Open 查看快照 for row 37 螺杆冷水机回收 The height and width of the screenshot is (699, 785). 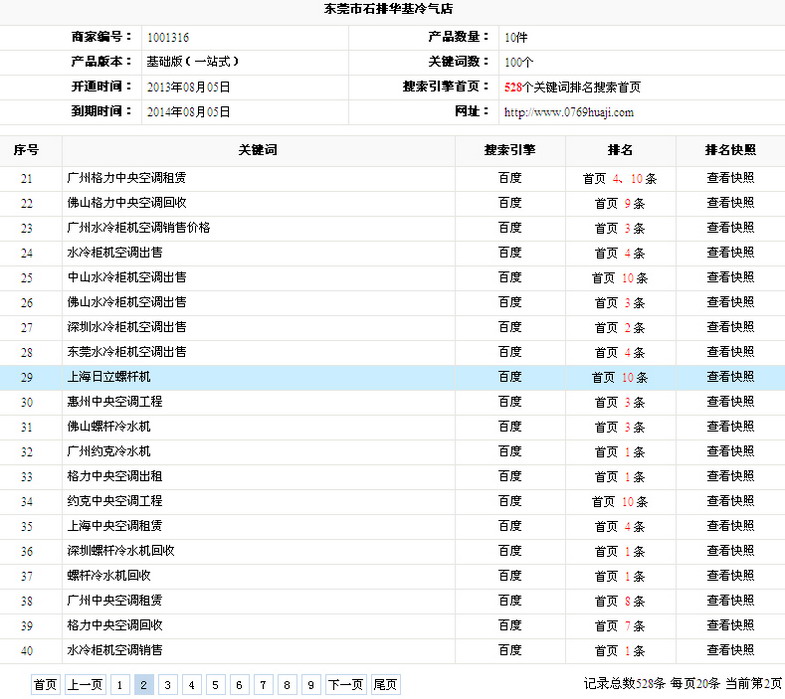730,576
